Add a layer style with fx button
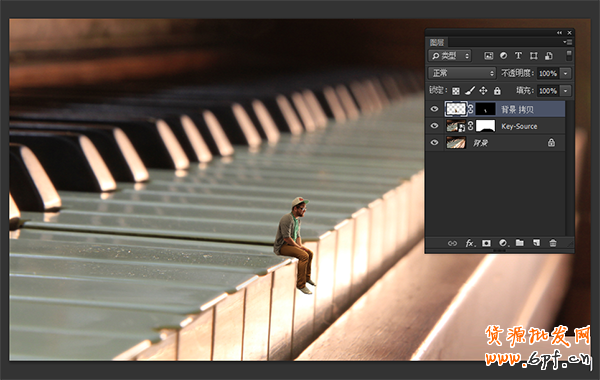Screen dimensions: 600x380 (470, 243)
